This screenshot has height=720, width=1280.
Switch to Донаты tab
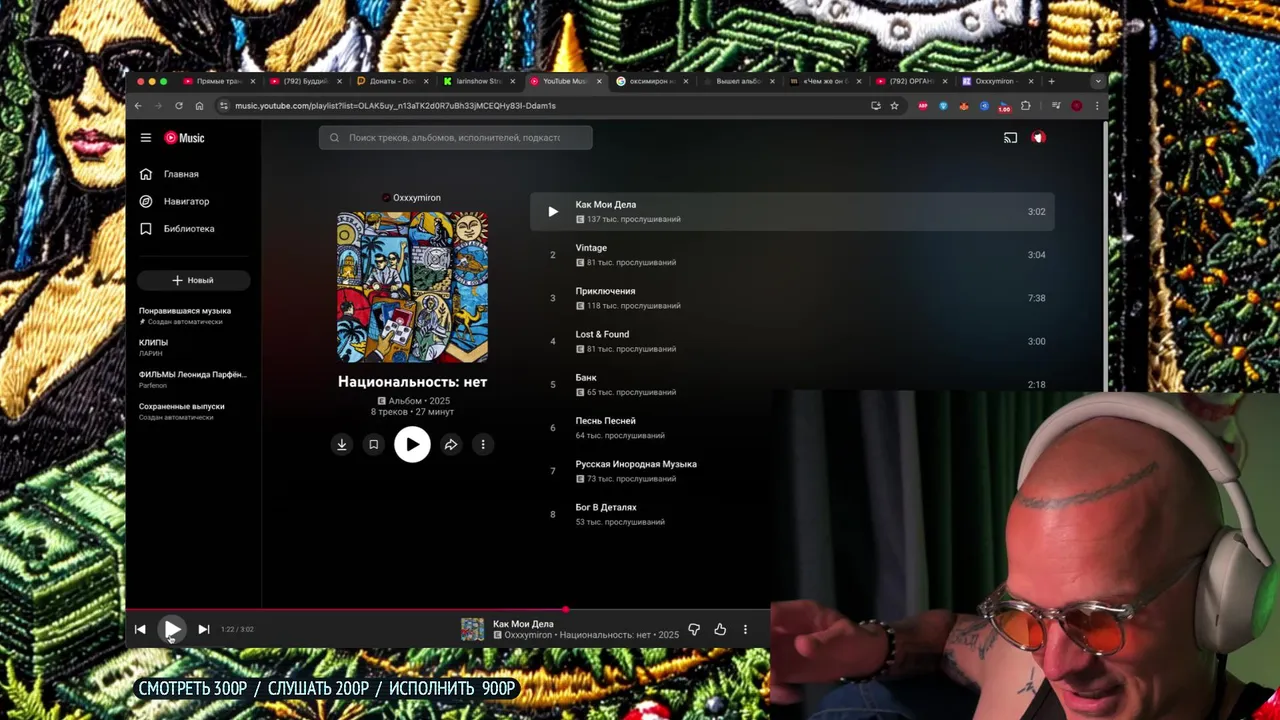pos(392,81)
